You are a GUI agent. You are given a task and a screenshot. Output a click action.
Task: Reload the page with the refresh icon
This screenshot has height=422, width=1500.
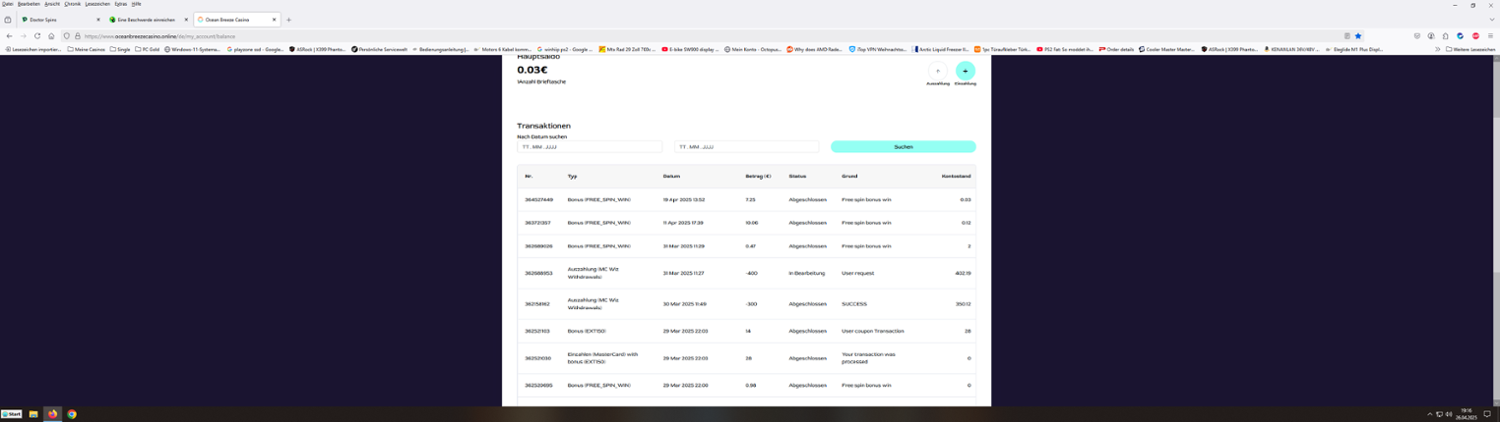coord(37,36)
